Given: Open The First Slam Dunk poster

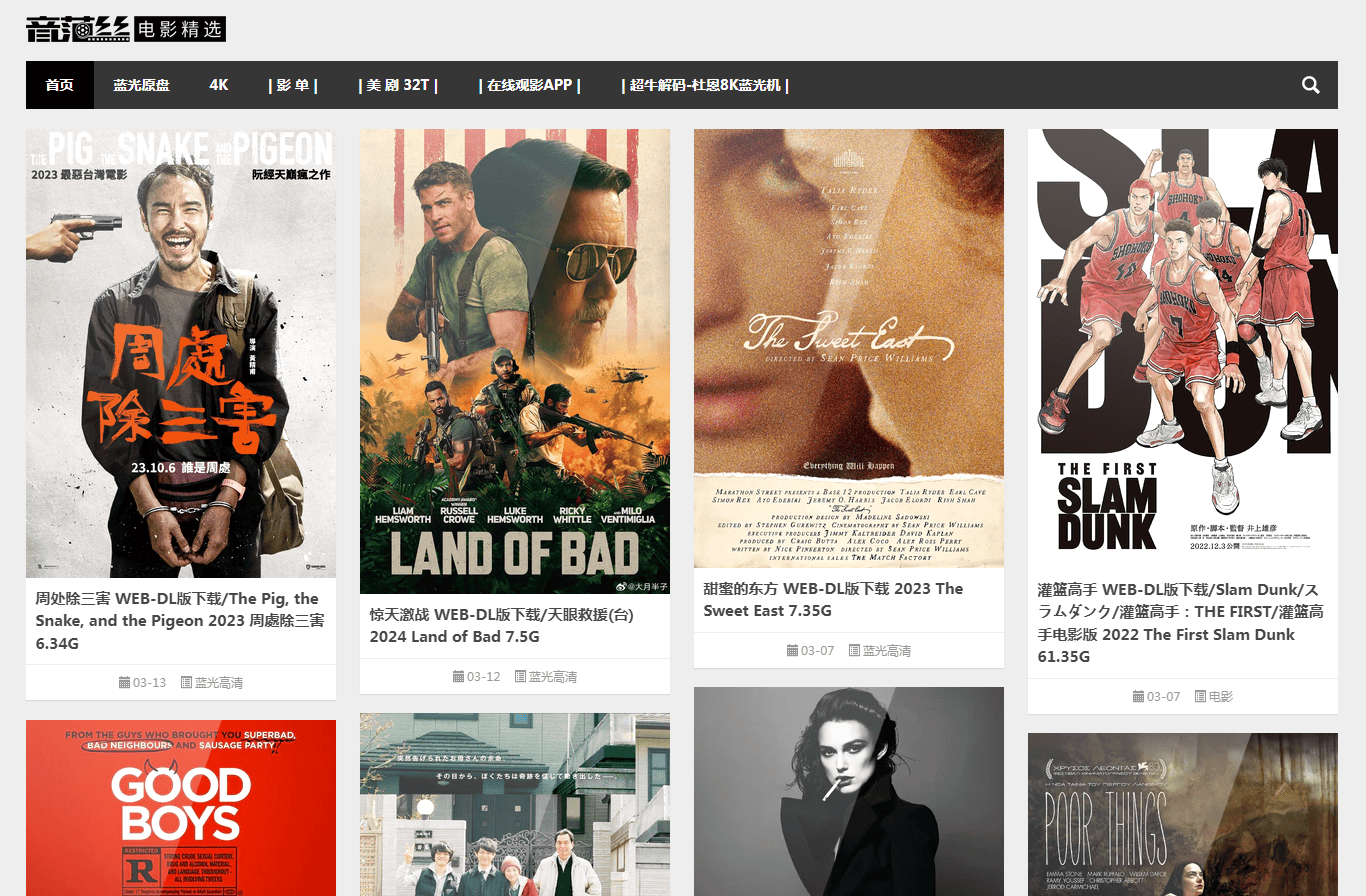Looking at the screenshot, I should click(1183, 349).
